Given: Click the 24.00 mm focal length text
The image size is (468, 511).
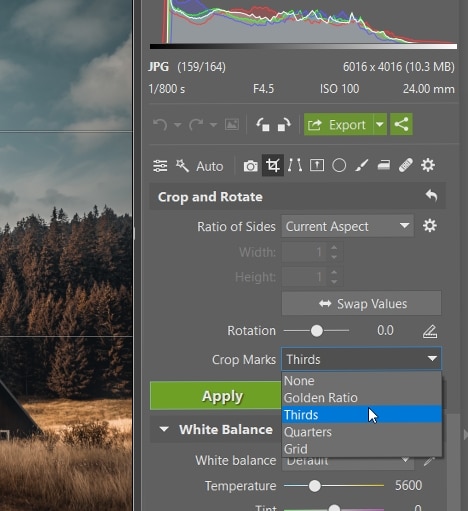Looking at the screenshot, I should [429, 89].
